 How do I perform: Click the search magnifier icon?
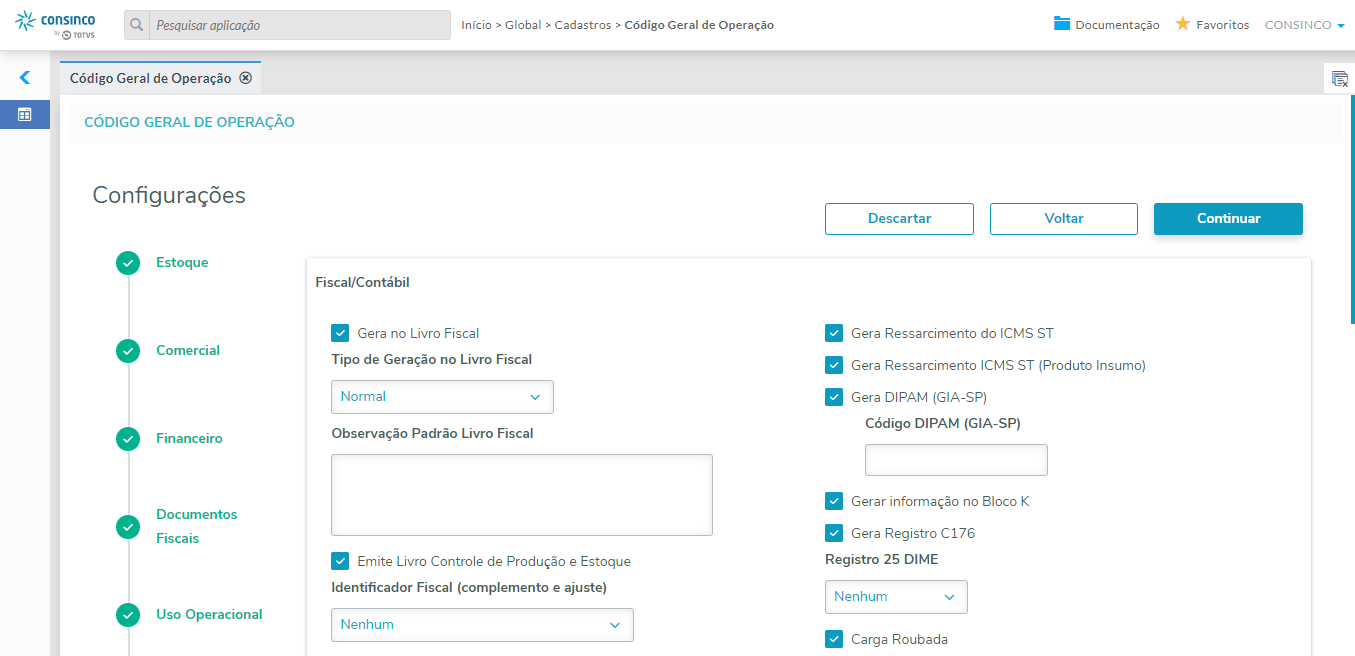point(137,25)
